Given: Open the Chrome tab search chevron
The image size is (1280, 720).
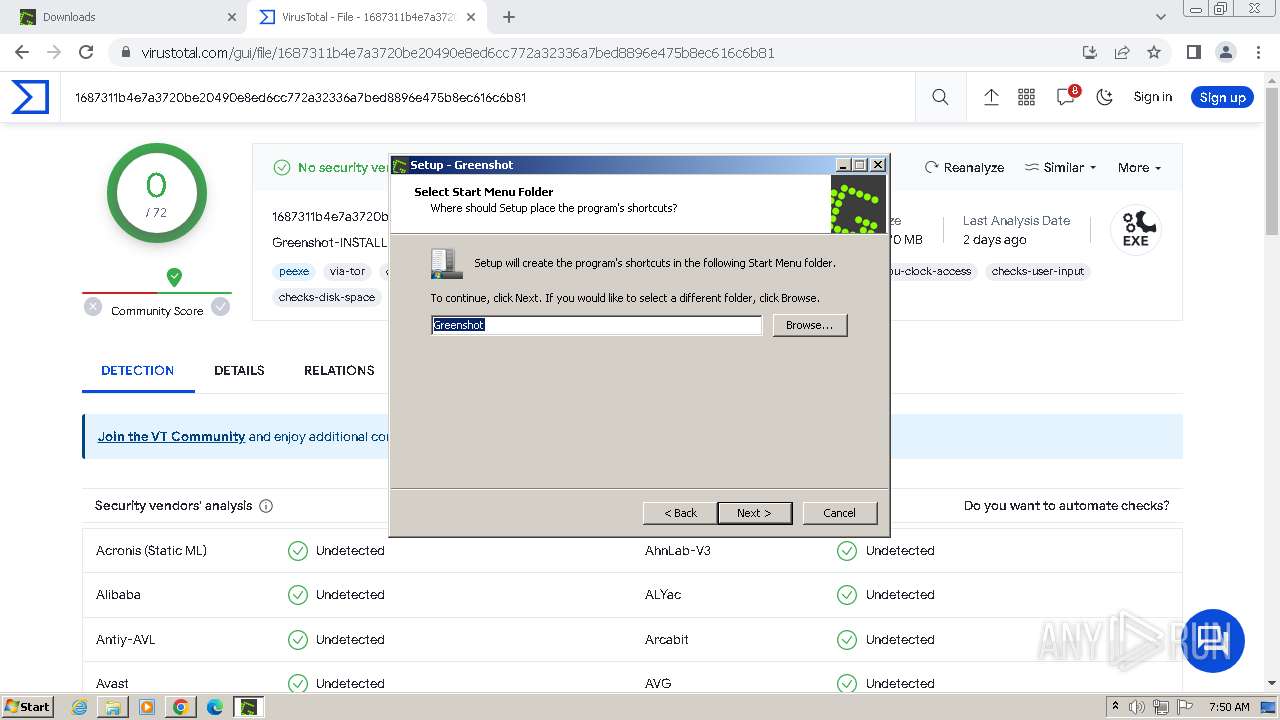Looking at the screenshot, I should tap(1161, 17).
